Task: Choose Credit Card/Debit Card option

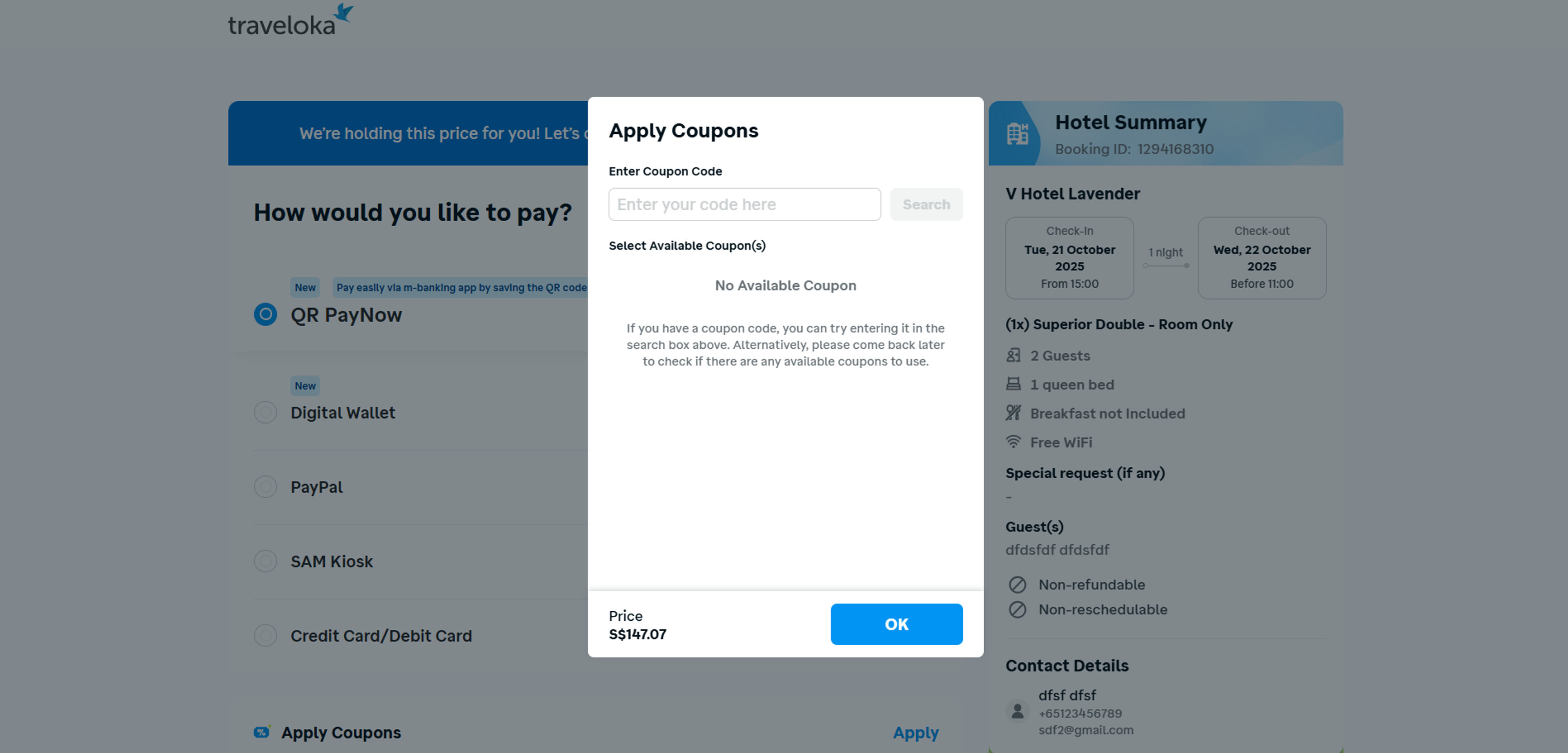Action: coord(265,635)
